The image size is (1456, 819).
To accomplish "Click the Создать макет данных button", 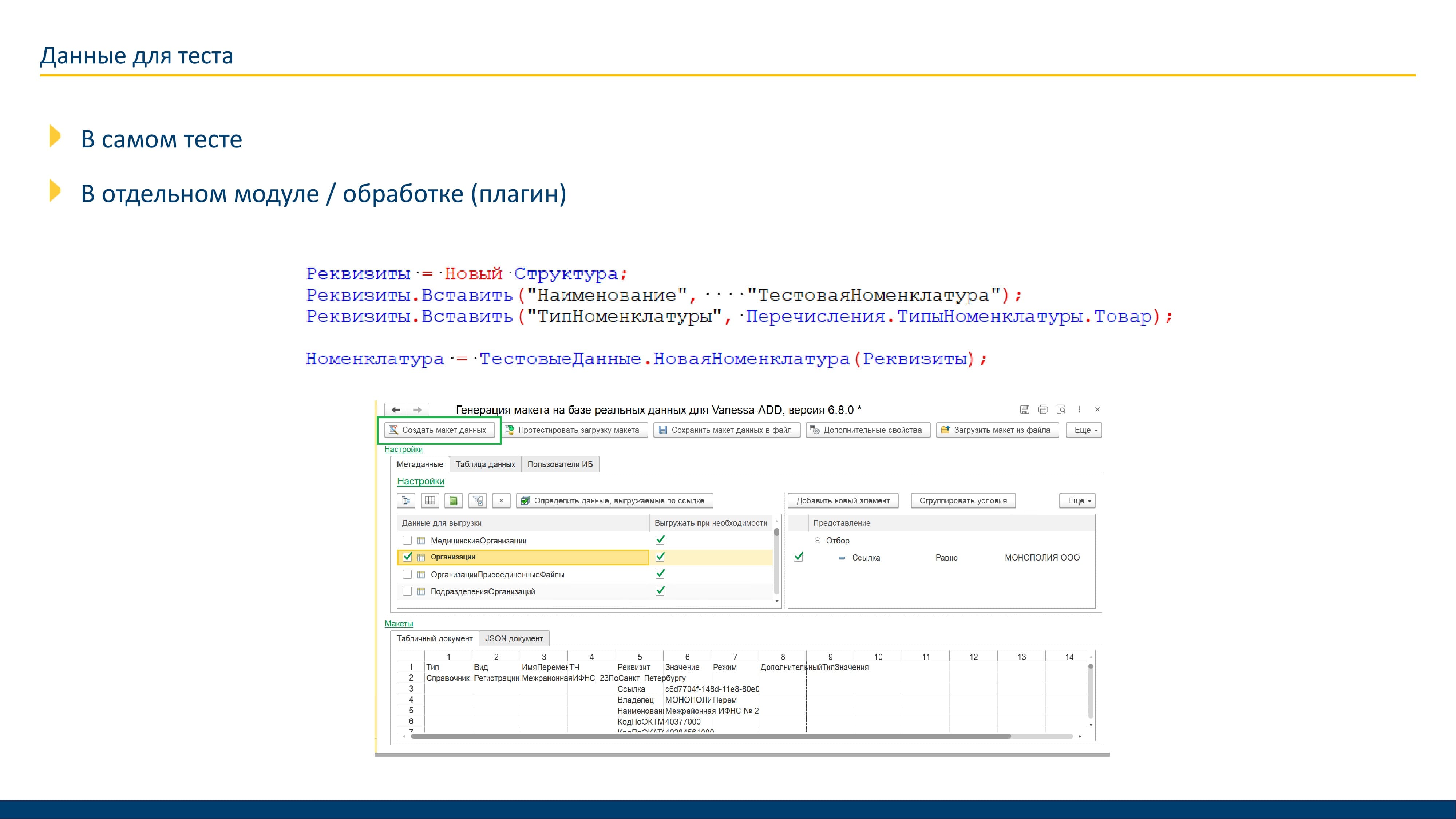I will click(x=439, y=430).
